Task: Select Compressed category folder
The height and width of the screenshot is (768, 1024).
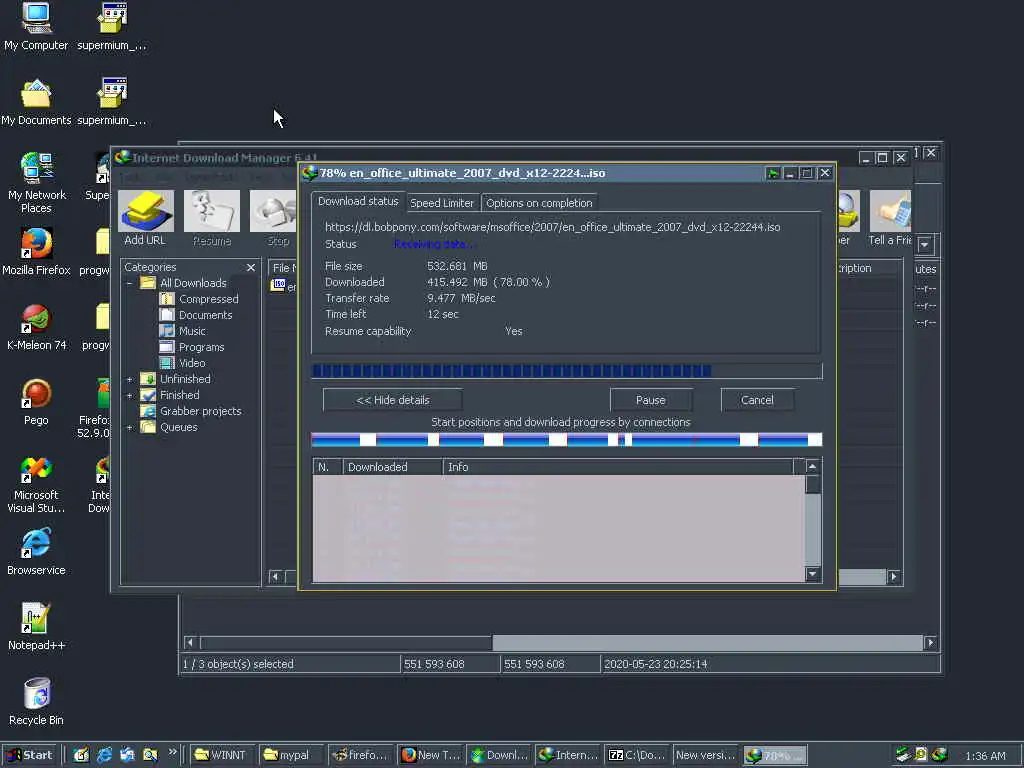Action: tap(199, 299)
